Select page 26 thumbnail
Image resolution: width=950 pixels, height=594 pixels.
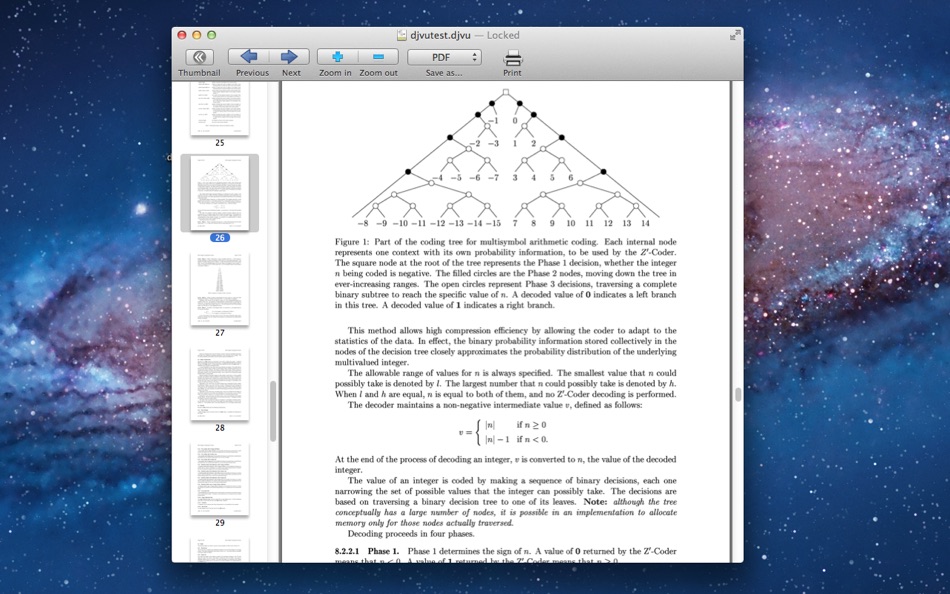219,193
